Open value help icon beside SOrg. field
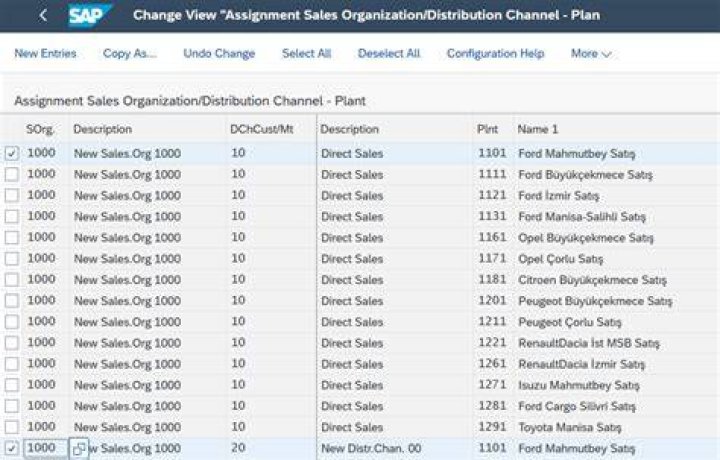 (x=79, y=449)
